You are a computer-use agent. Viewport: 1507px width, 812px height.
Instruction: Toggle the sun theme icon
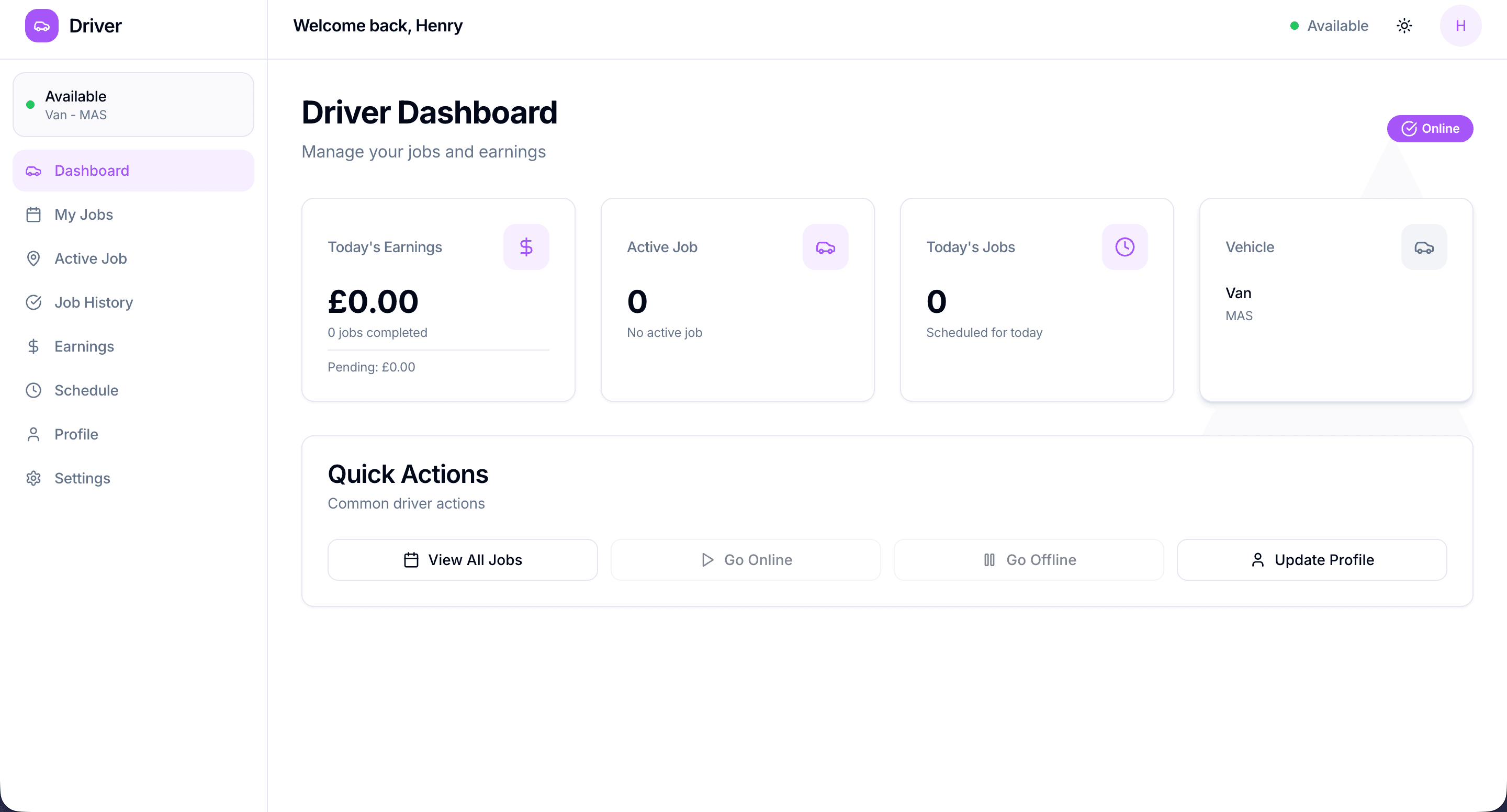[1404, 26]
